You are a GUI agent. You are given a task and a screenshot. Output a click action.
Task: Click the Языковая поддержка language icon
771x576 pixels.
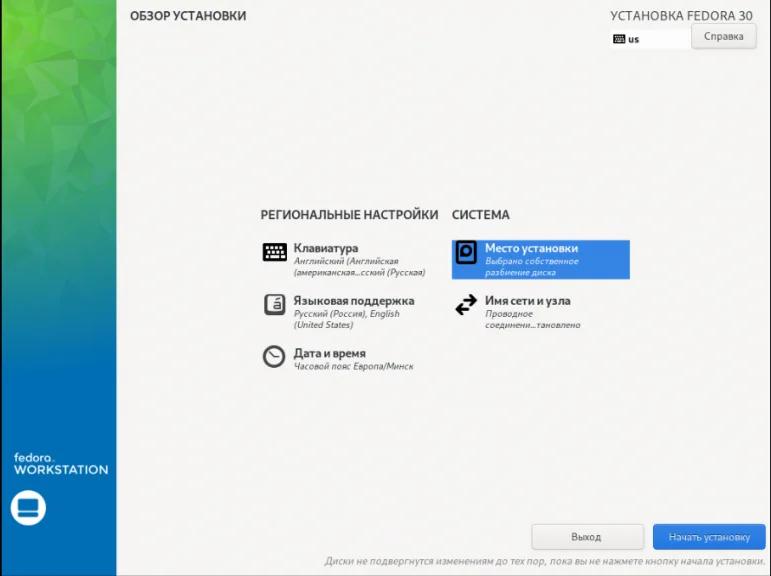(x=274, y=304)
